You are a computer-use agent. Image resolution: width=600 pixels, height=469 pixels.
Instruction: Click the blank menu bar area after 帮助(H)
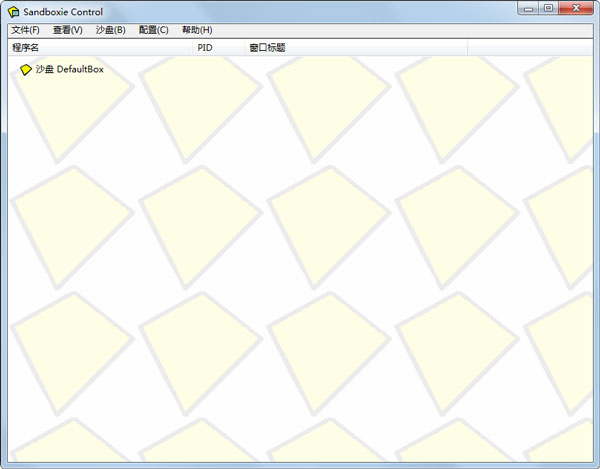[400, 30]
